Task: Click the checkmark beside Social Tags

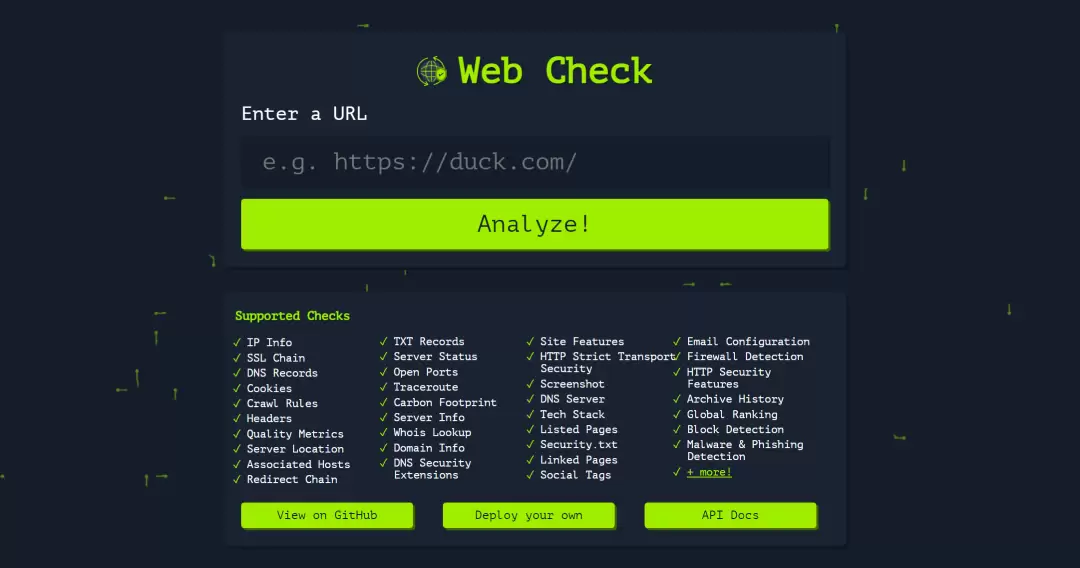Action: pyautogui.click(x=530, y=475)
